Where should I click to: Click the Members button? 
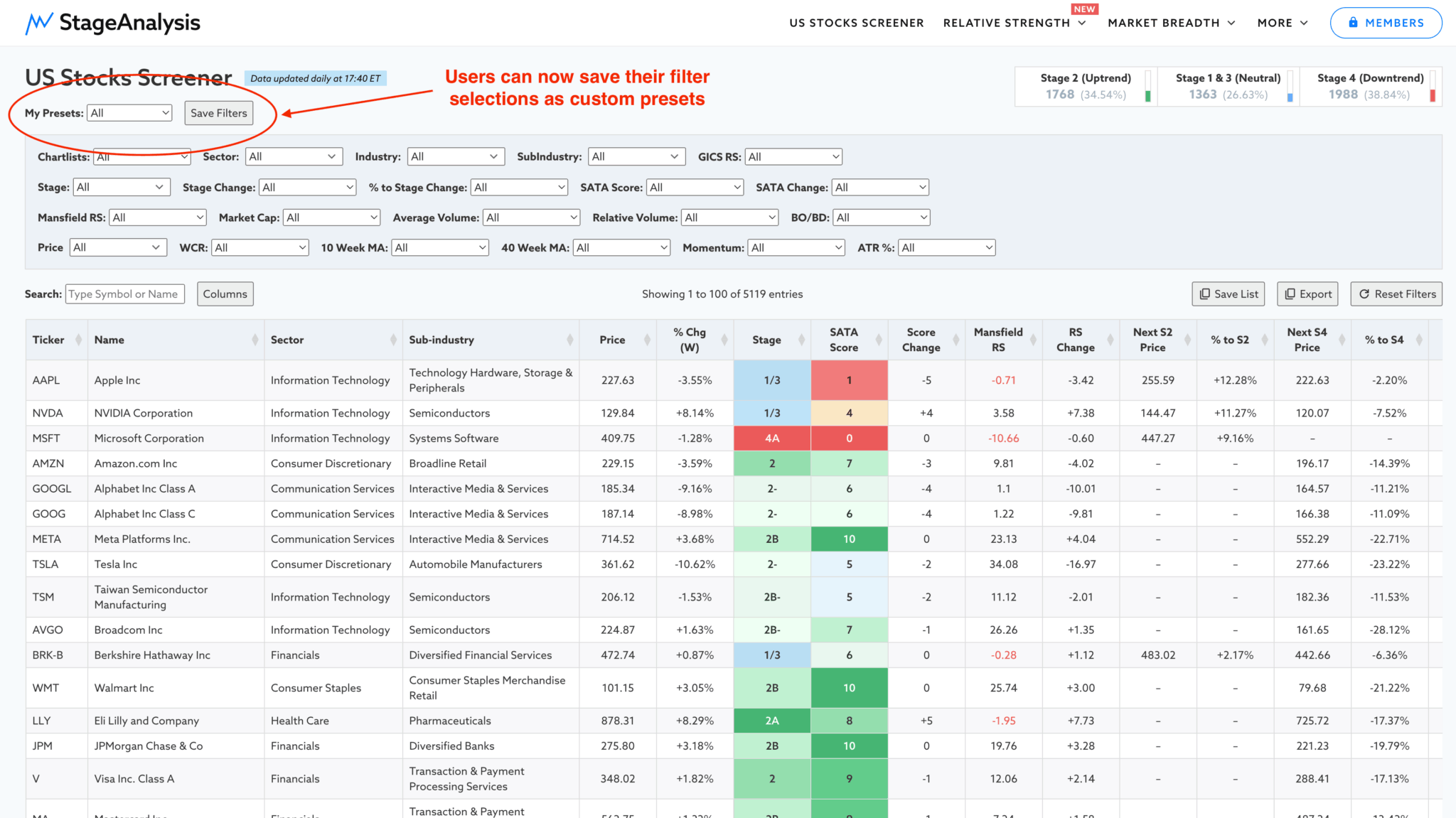pyautogui.click(x=1386, y=23)
